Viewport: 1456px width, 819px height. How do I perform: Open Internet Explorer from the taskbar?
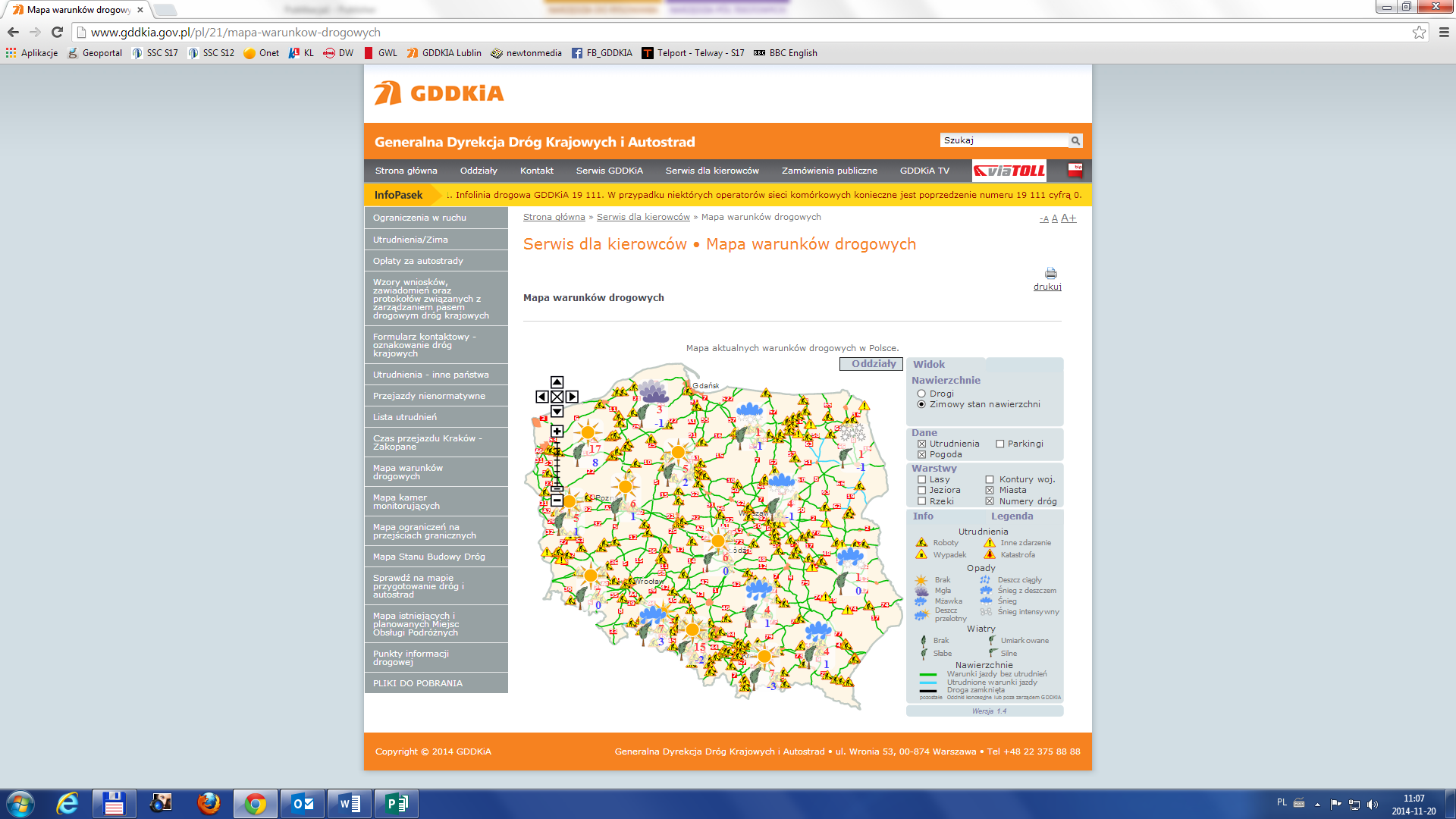pyautogui.click(x=67, y=804)
